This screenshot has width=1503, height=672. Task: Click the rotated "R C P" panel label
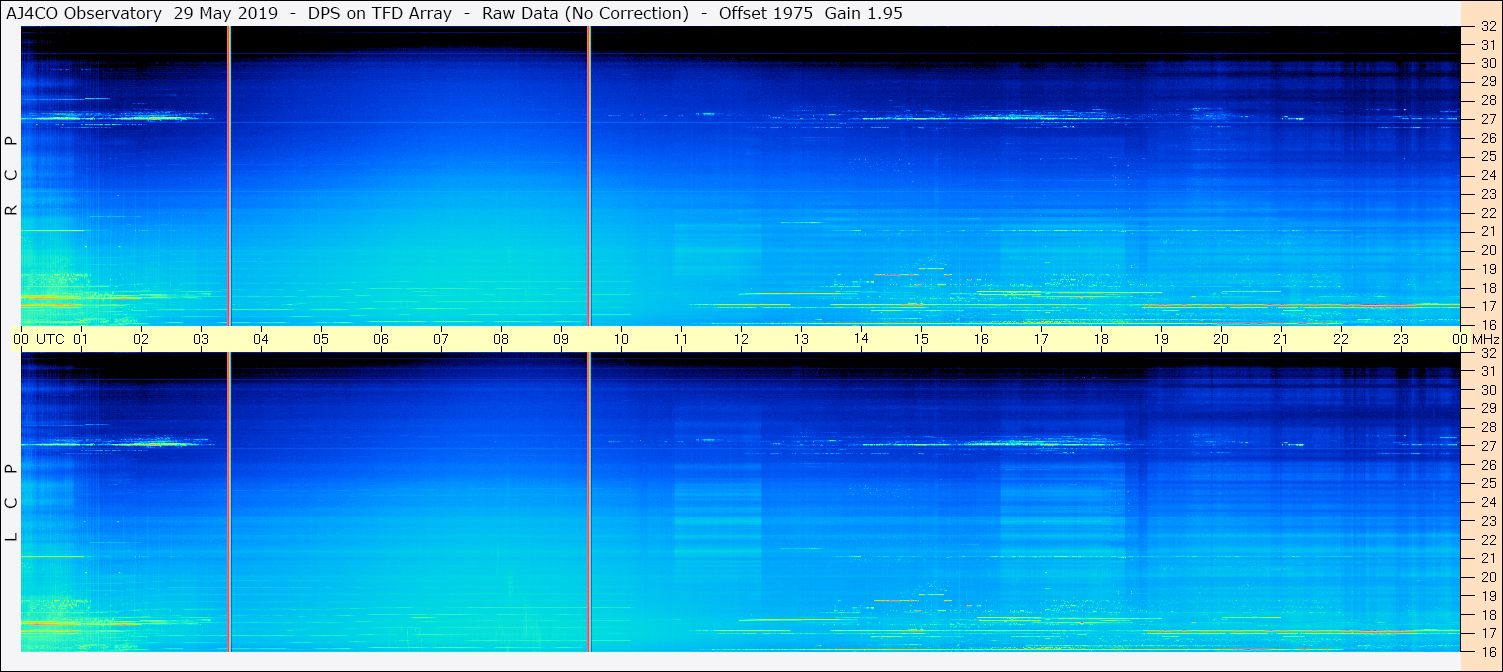tap(12, 176)
